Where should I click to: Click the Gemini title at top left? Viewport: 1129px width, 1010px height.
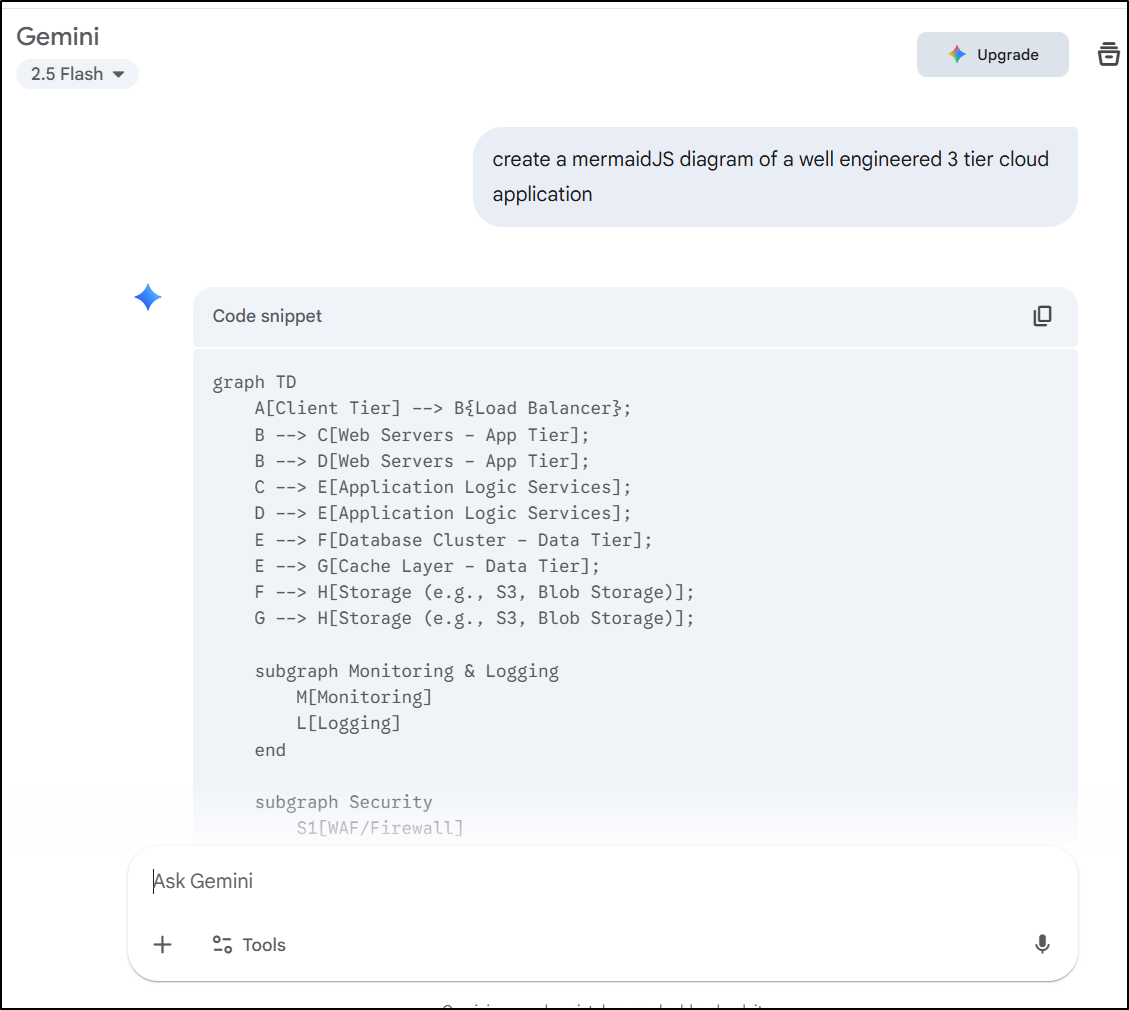58,37
